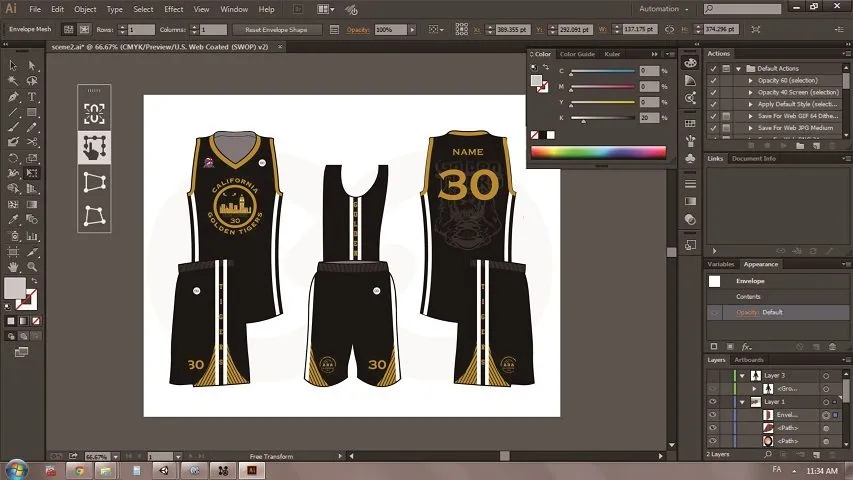Select the Eyedropper tool
Screen dimensions: 853x480
click(13, 219)
